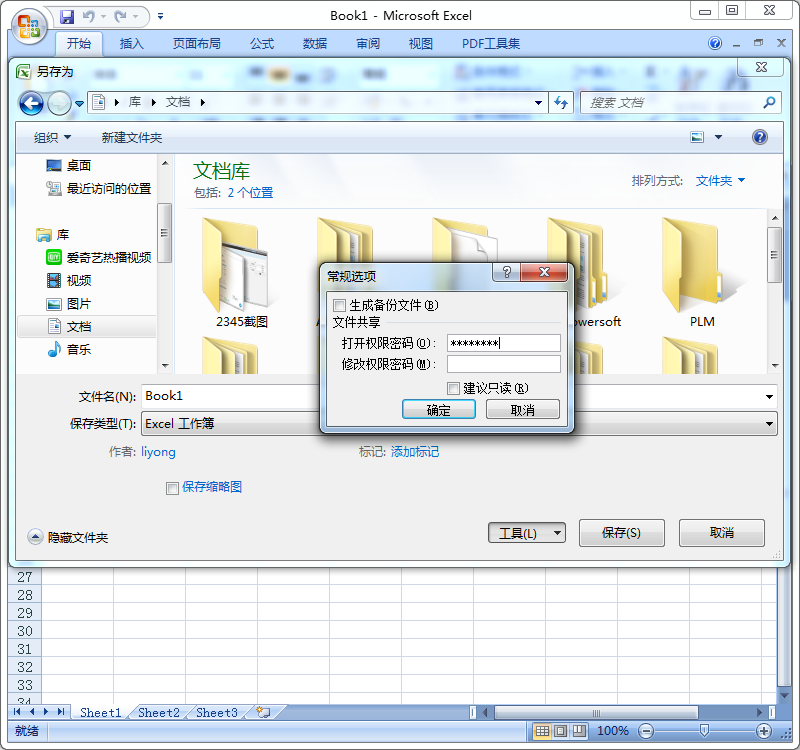Viewport: 800px width, 750px height.
Task: Open the 工具(L) dropdown
Action: point(527,533)
